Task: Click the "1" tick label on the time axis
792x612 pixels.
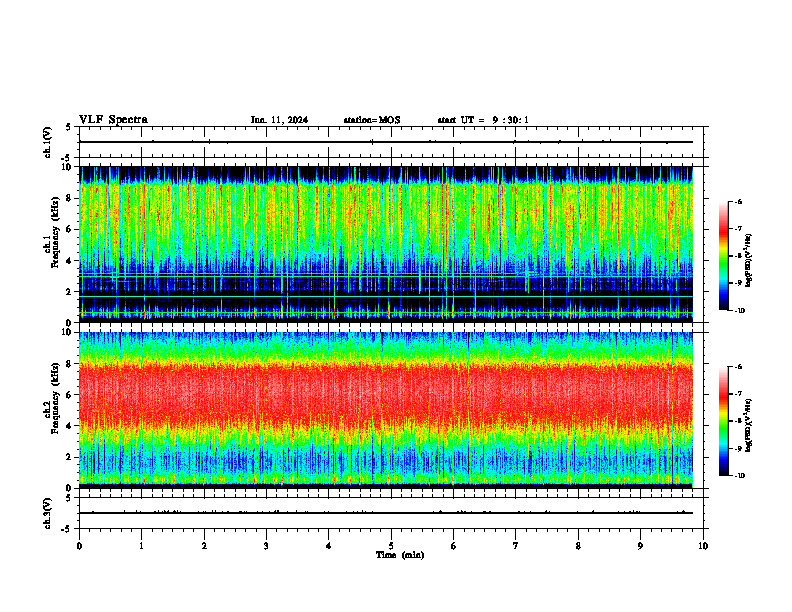Action: pos(141,546)
